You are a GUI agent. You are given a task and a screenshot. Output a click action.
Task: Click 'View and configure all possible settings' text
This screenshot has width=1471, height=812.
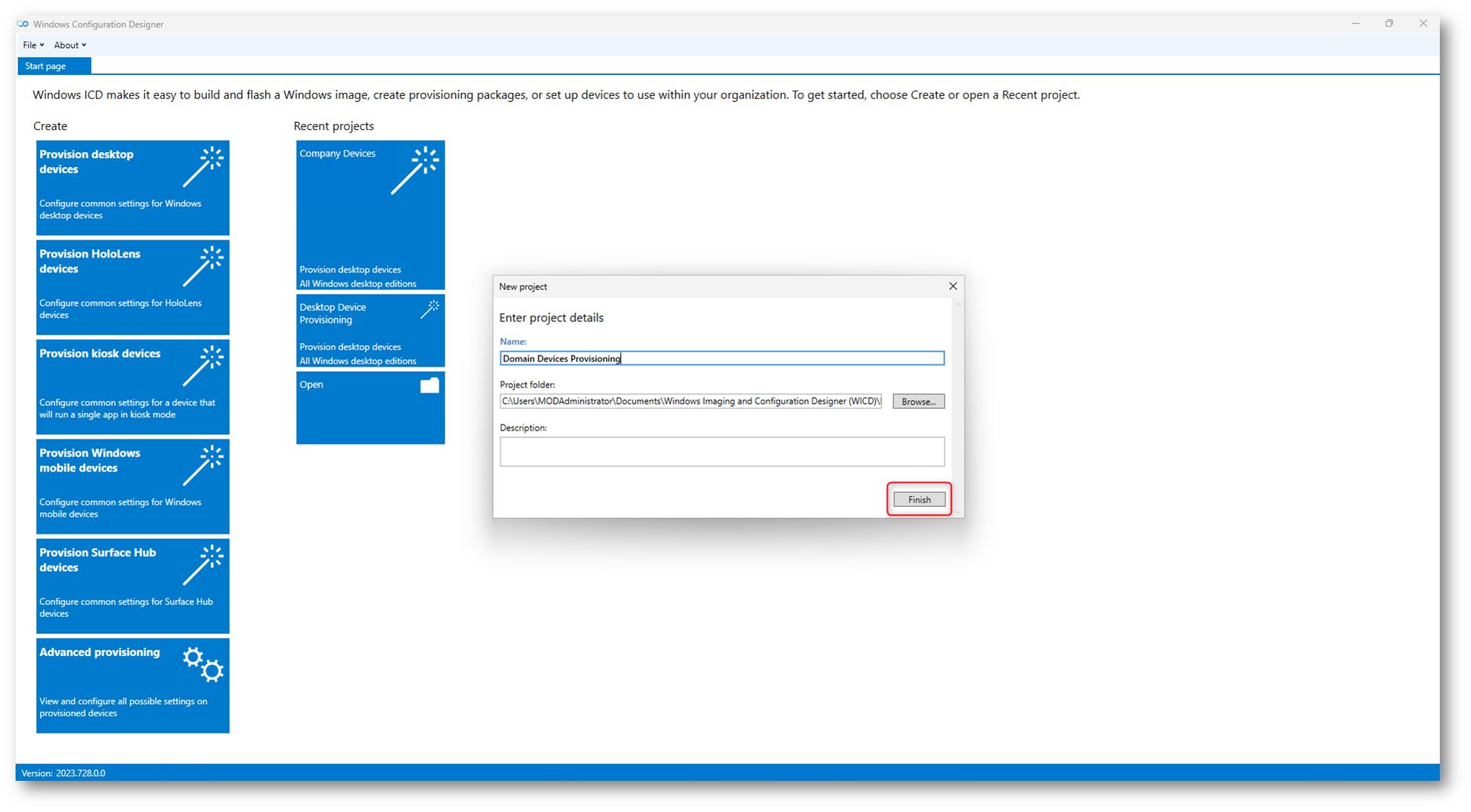(123, 707)
